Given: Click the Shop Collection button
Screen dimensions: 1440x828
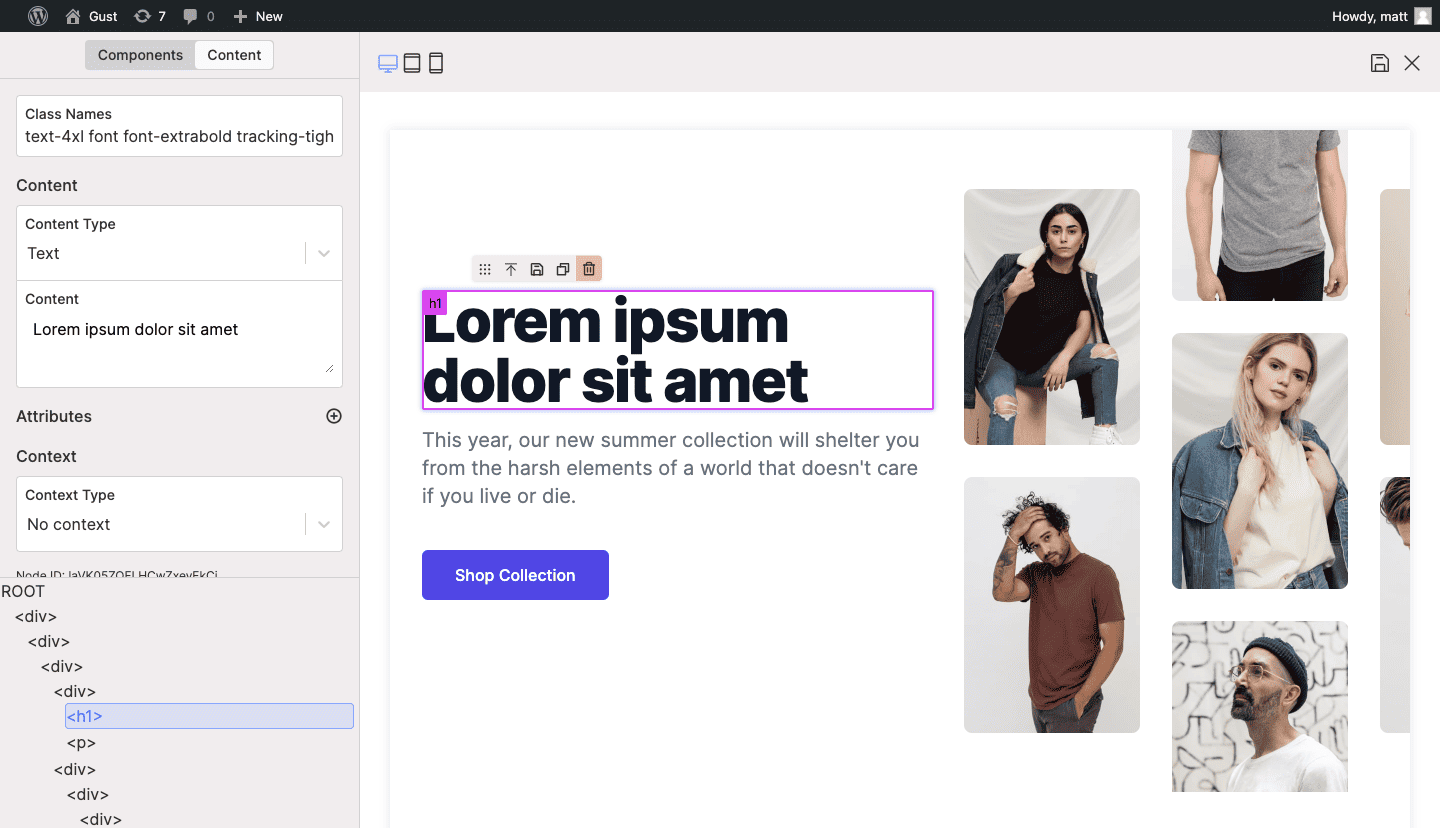Looking at the screenshot, I should (x=515, y=575).
